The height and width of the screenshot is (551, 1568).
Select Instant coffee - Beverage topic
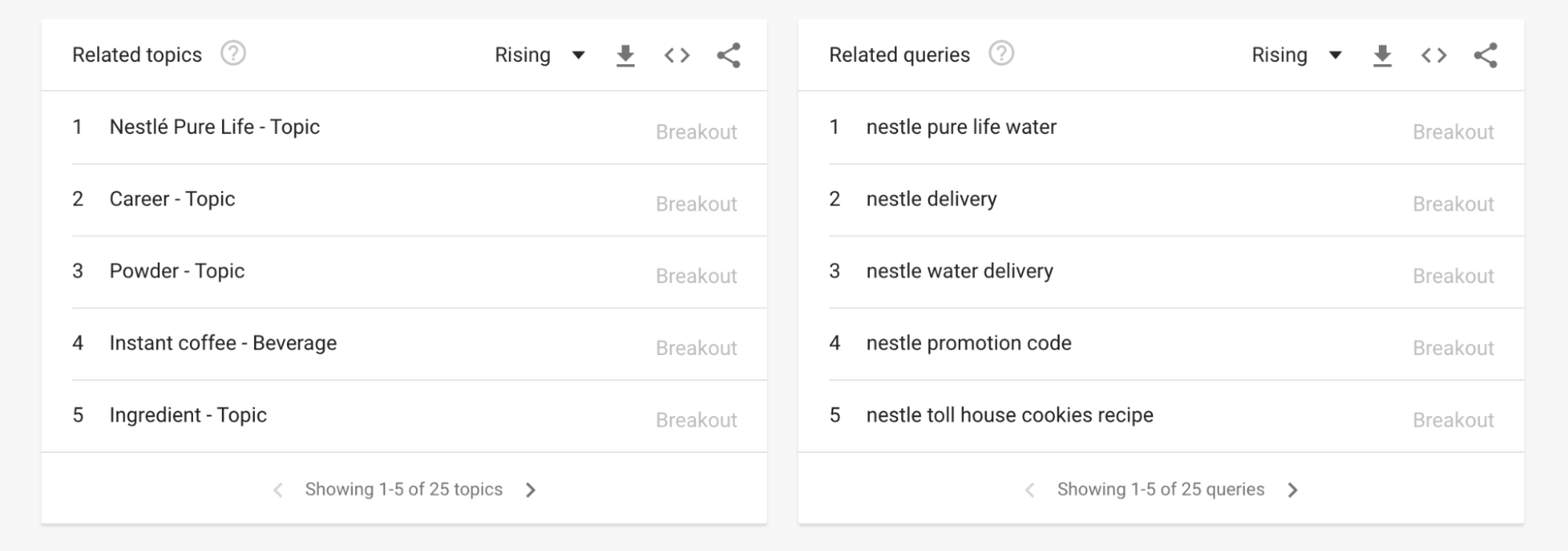click(223, 343)
